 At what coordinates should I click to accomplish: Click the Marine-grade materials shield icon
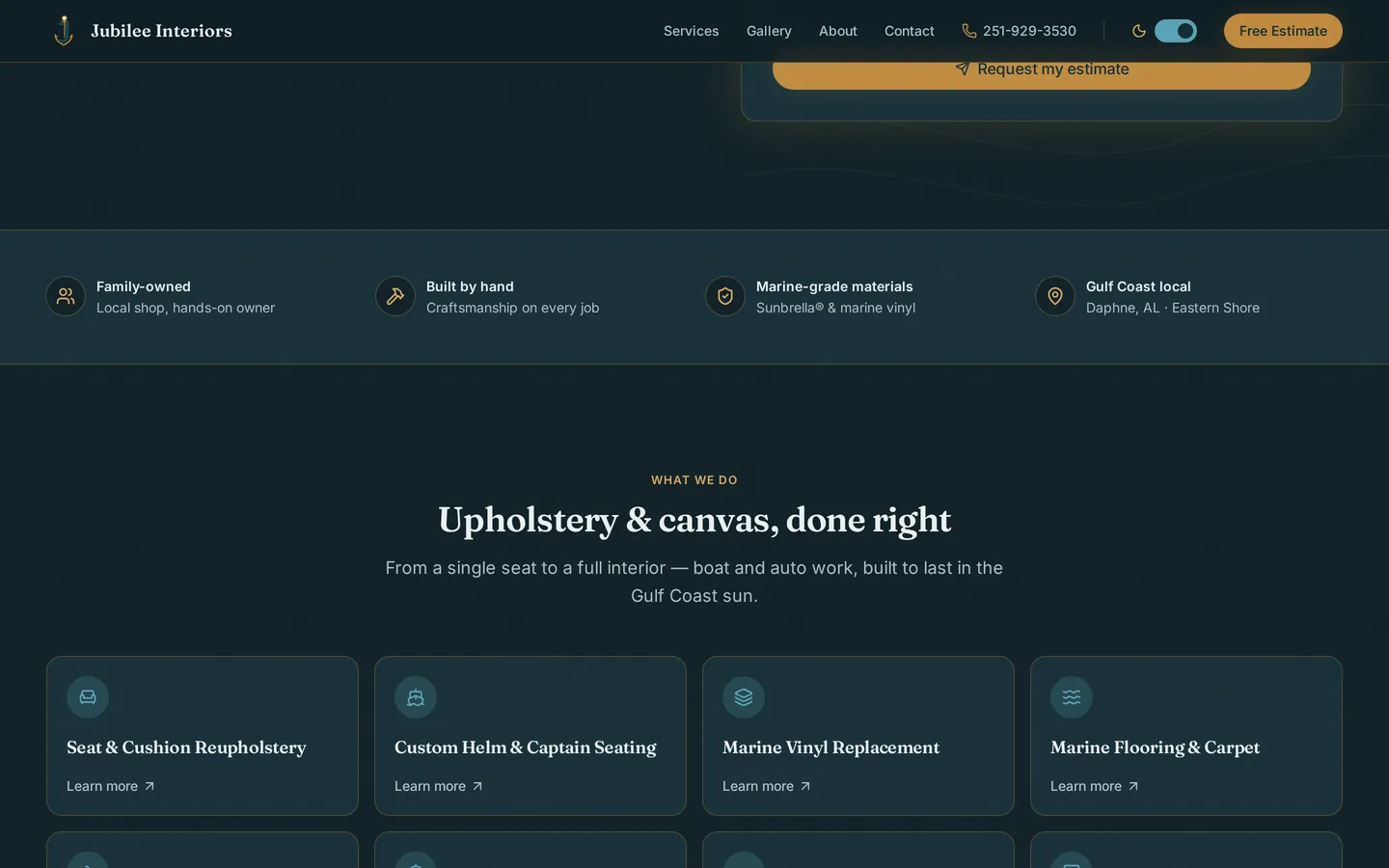[725, 296]
